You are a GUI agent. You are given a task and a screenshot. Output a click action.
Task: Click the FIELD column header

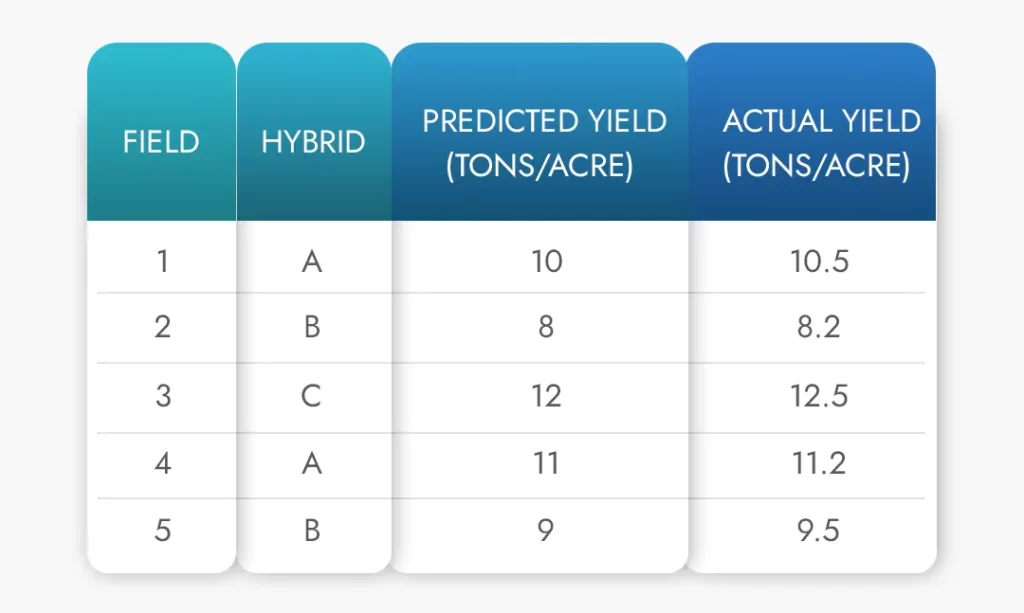click(161, 142)
